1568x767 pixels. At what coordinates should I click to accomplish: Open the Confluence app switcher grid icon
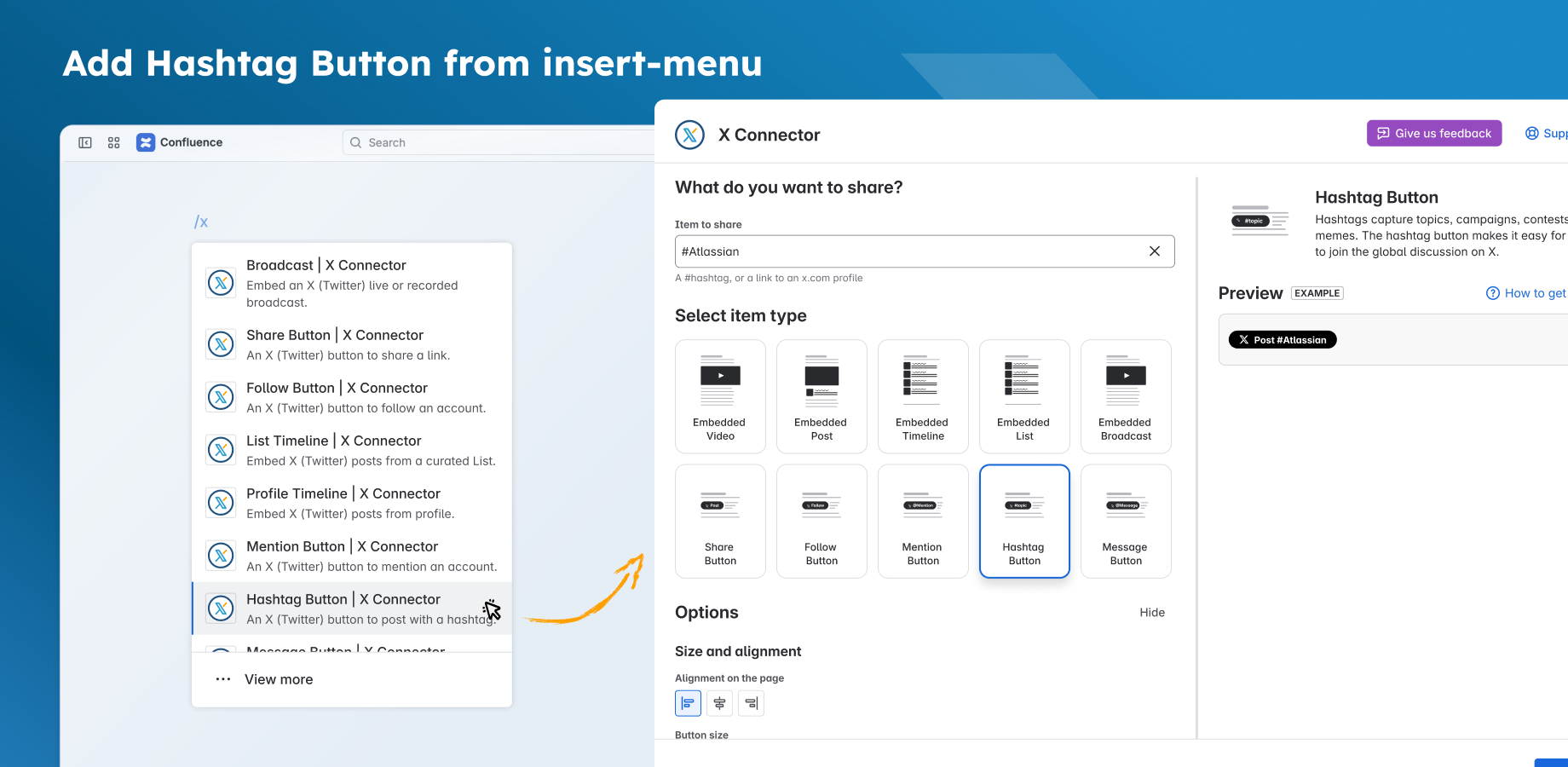[x=114, y=142]
